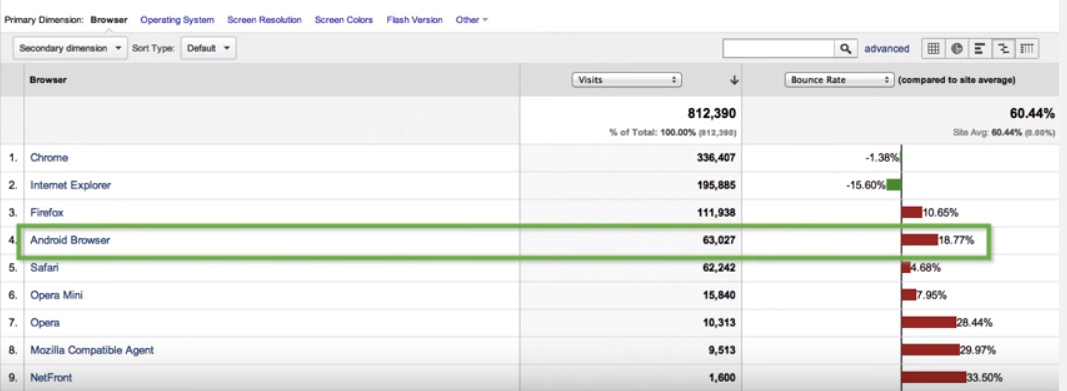Open the Opera row link
Viewport: 1067px width, 391px height.
tap(45, 322)
